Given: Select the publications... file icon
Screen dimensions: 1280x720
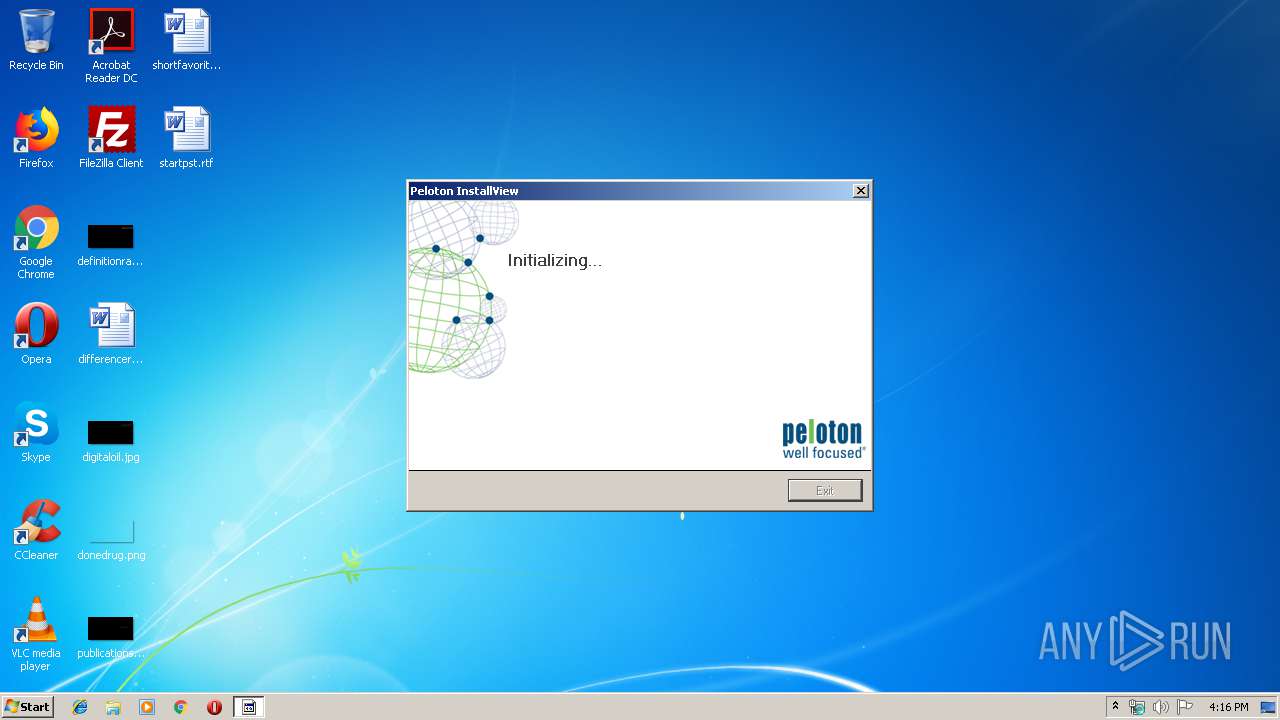Looking at the screenshot, I should pyautogui.click(x=111, y=636).
